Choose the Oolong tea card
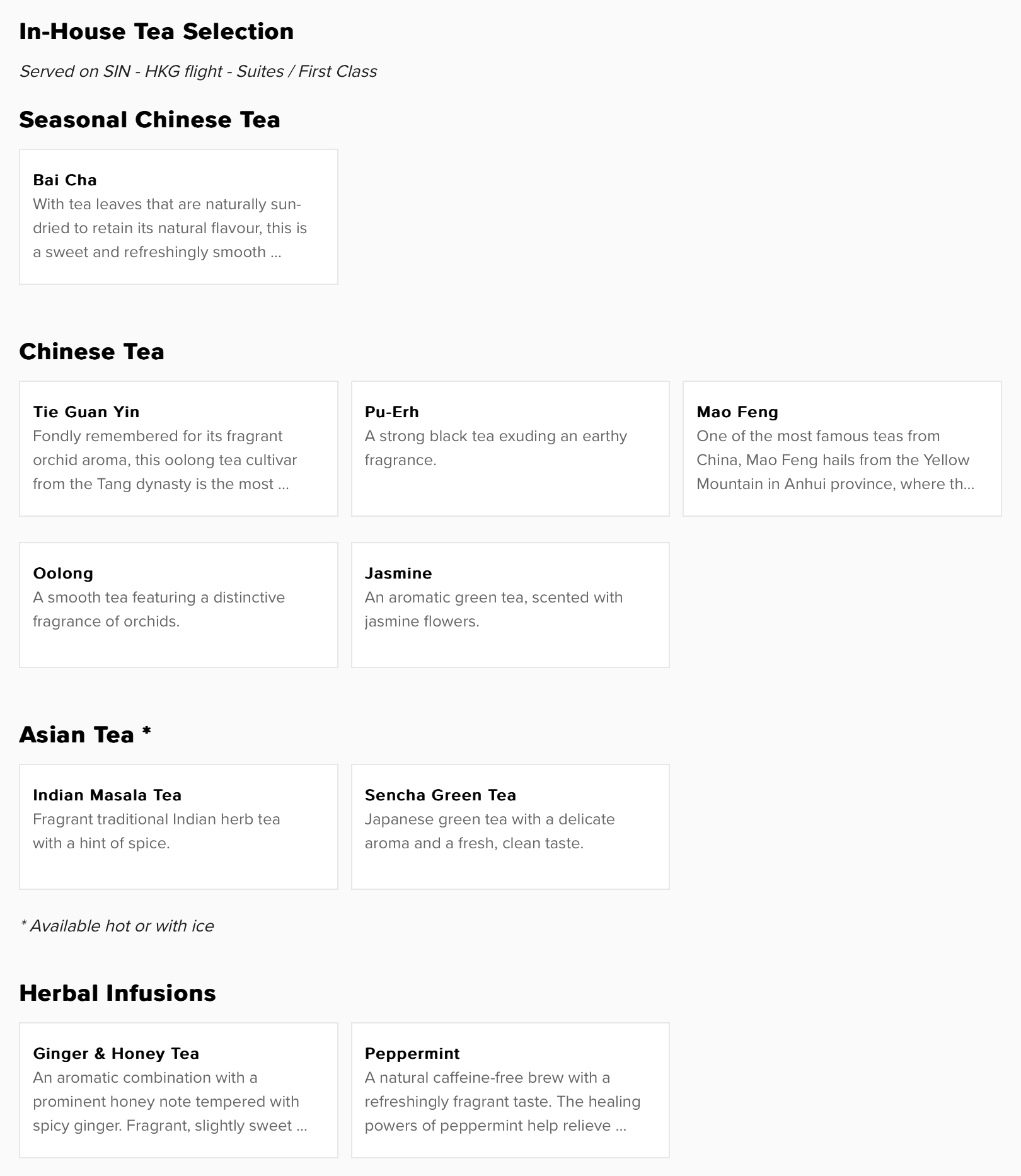This screenshot has height=1176, width=1021. point(178,605)
